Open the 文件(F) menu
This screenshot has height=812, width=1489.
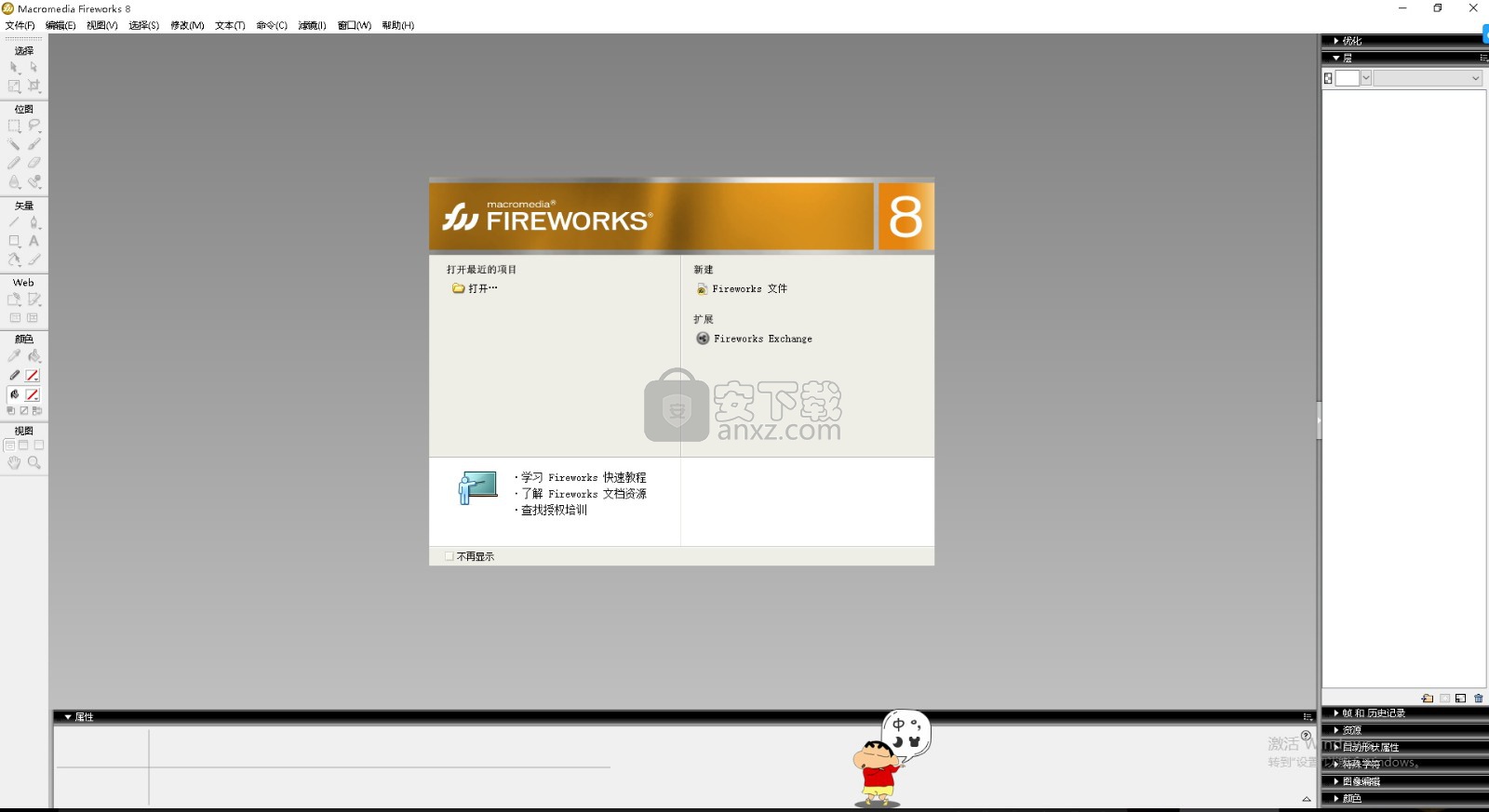click(x=20, y=25)
